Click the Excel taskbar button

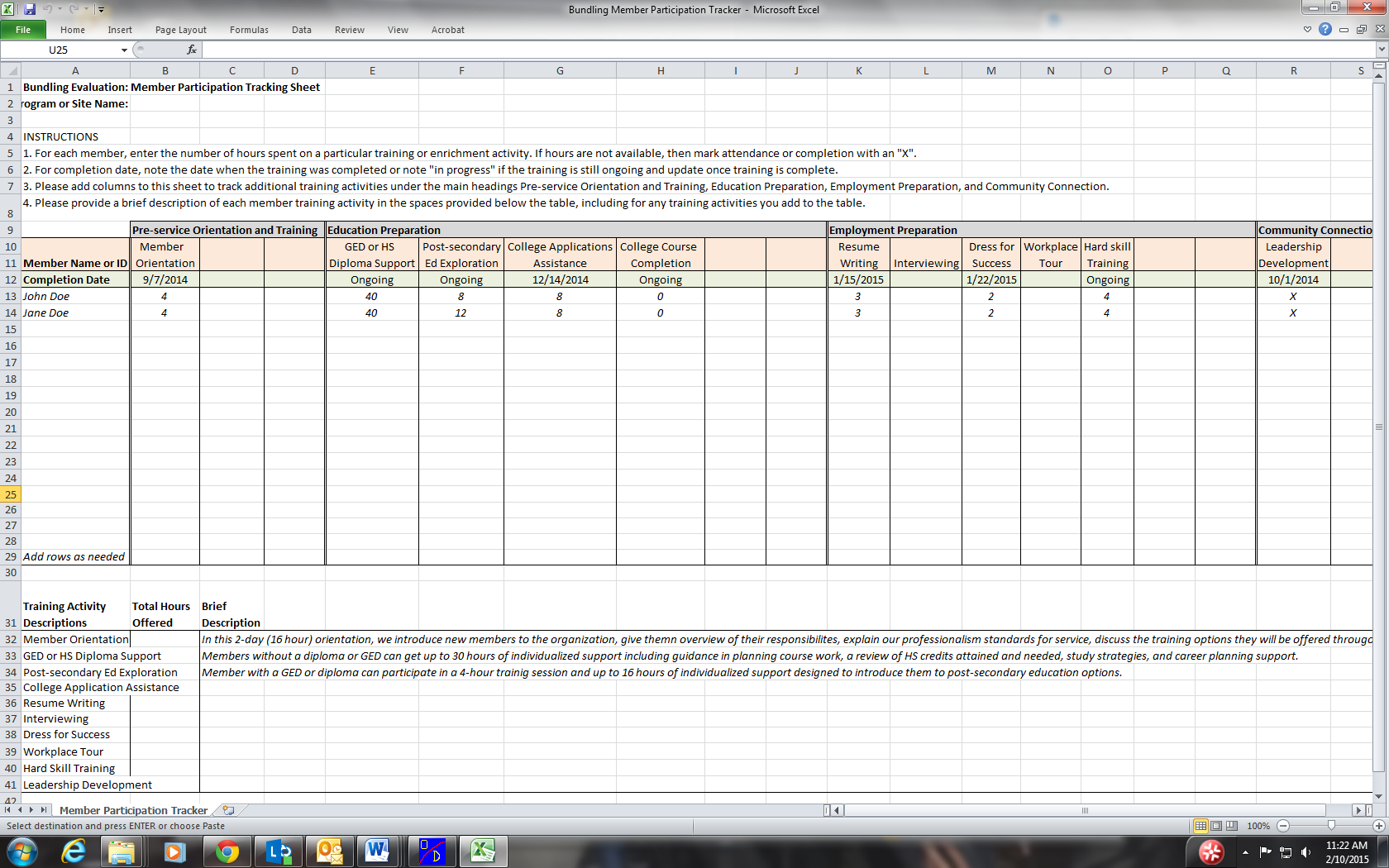[483, 851]
